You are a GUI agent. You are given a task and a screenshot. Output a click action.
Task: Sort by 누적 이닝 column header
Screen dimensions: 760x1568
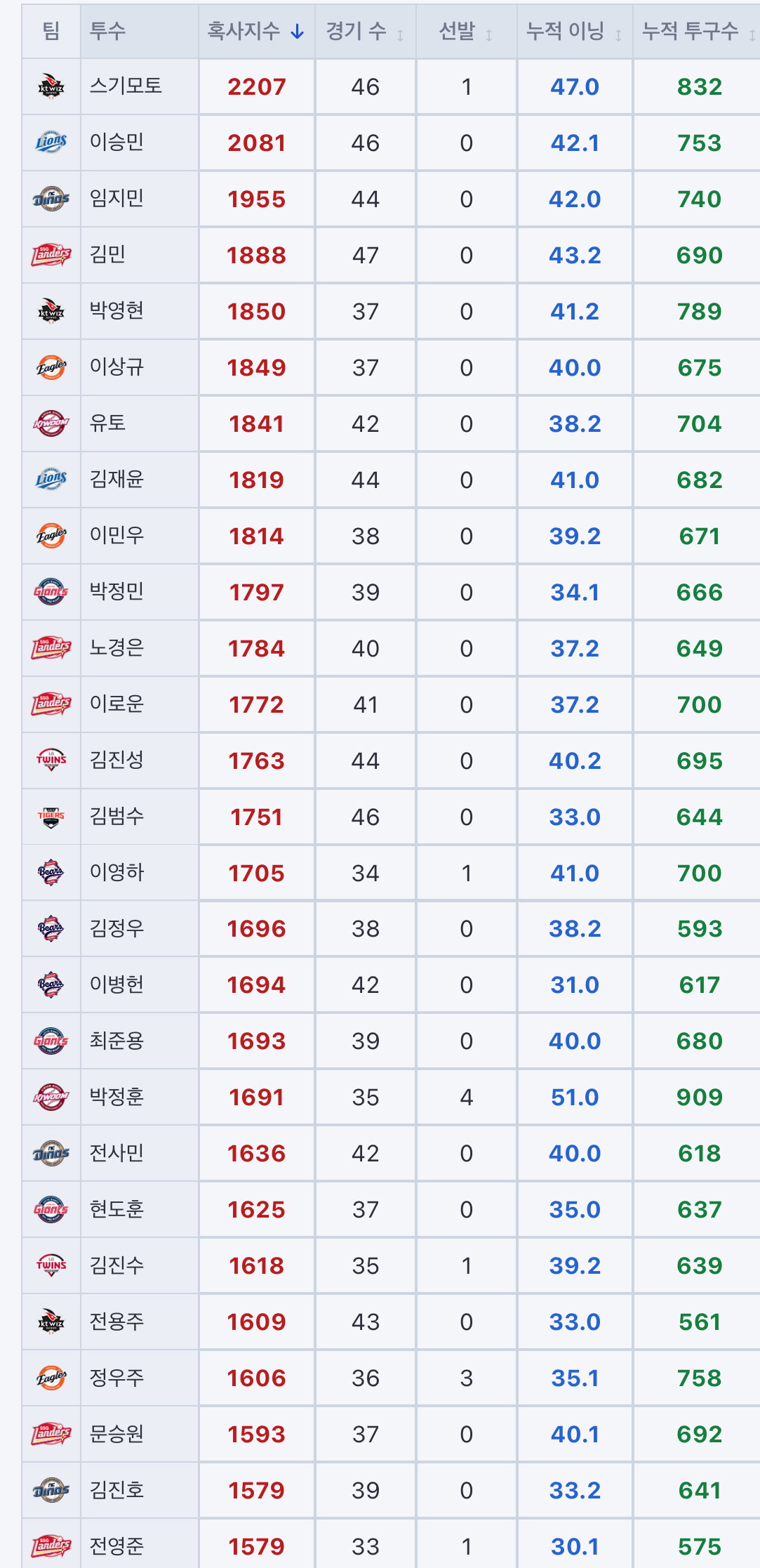[x=575, y=31]
